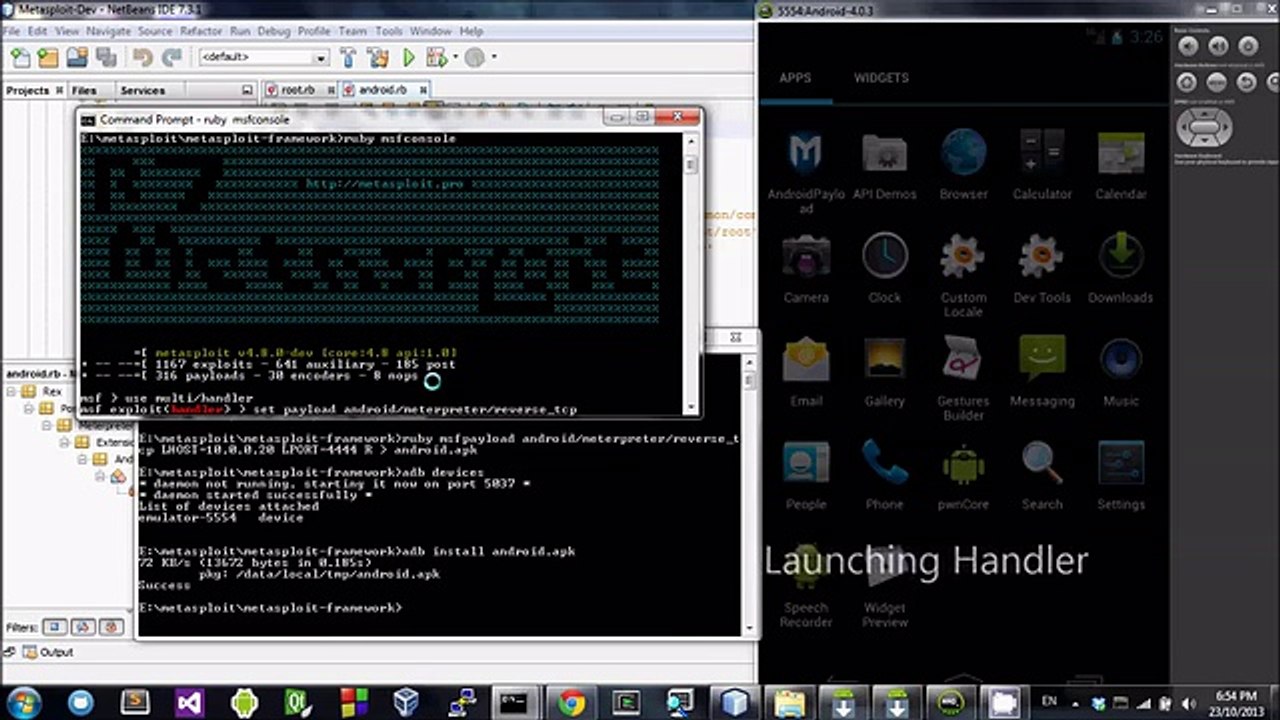Switch to root.rb editor tab

click(x=298, y=89)
